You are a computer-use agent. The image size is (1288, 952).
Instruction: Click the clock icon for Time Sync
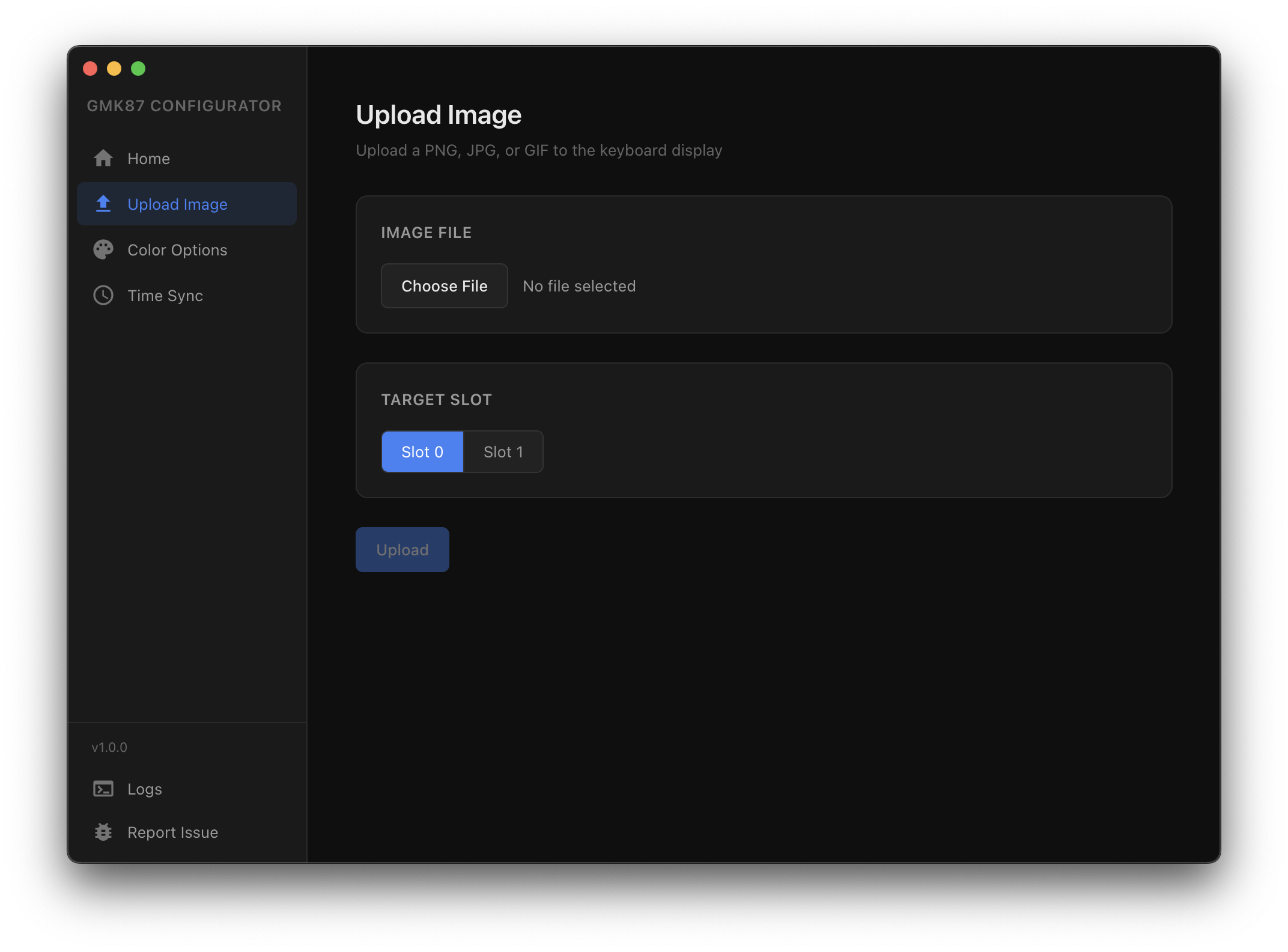click(x=103, y=295)
